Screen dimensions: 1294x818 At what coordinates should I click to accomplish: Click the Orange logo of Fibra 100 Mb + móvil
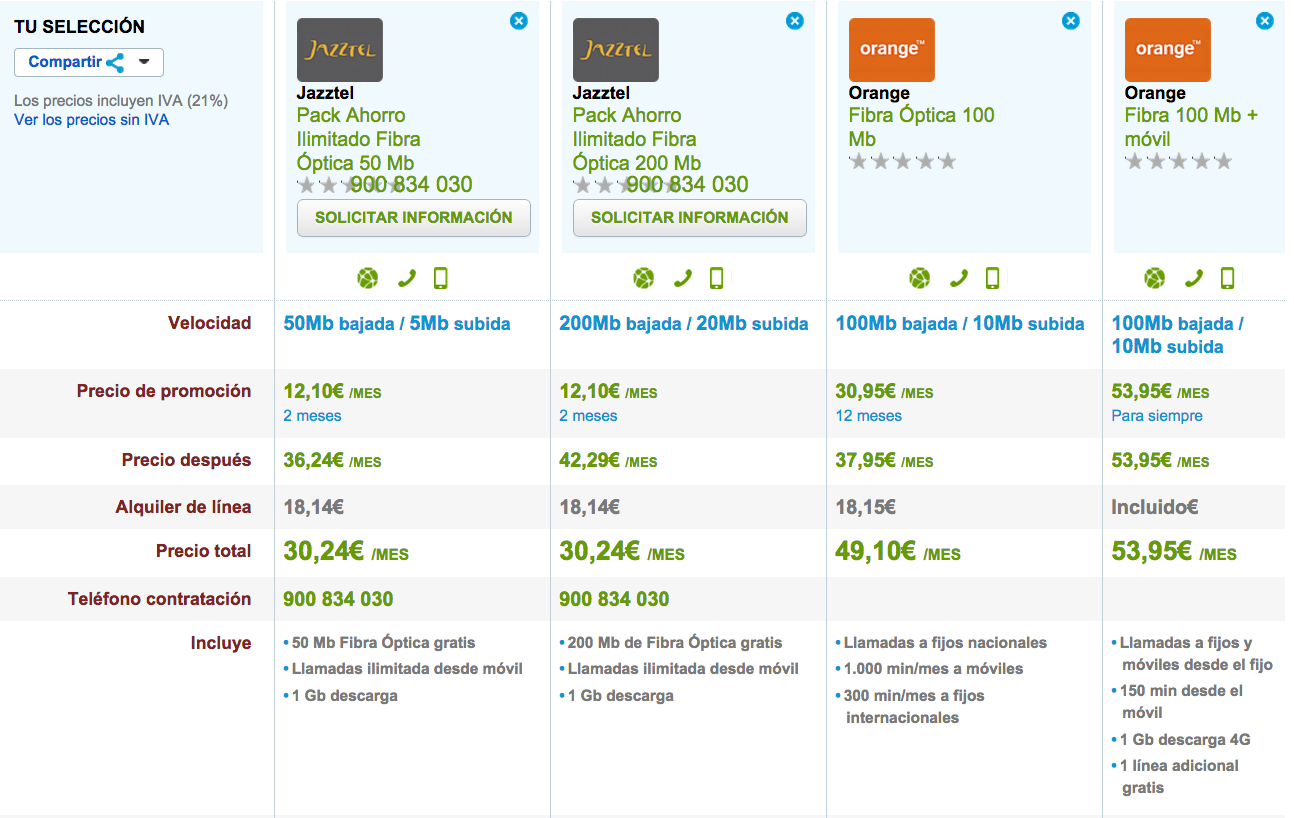coord(1168,50)
